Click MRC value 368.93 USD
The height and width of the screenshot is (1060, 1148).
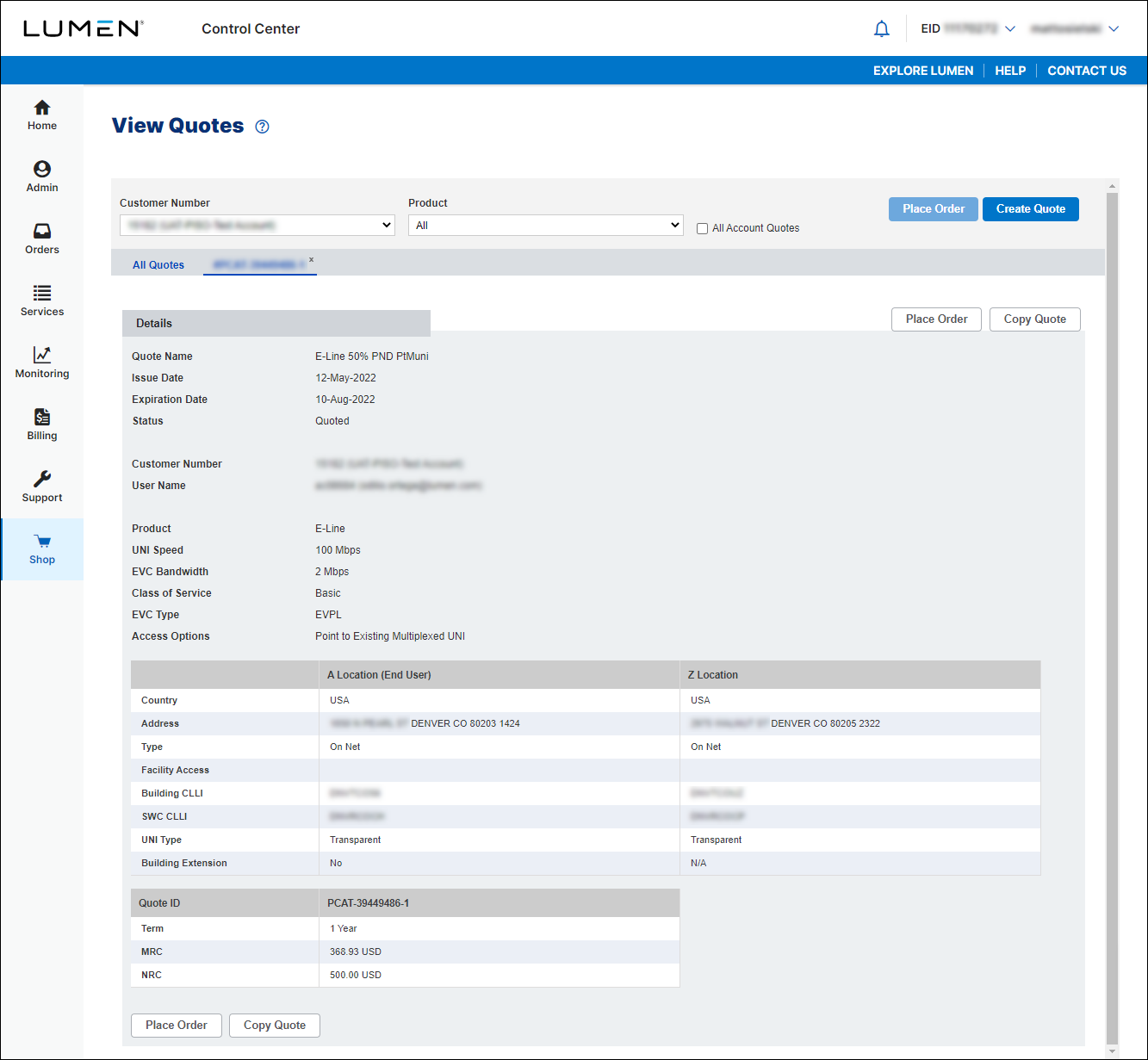[x=356, y=952]
